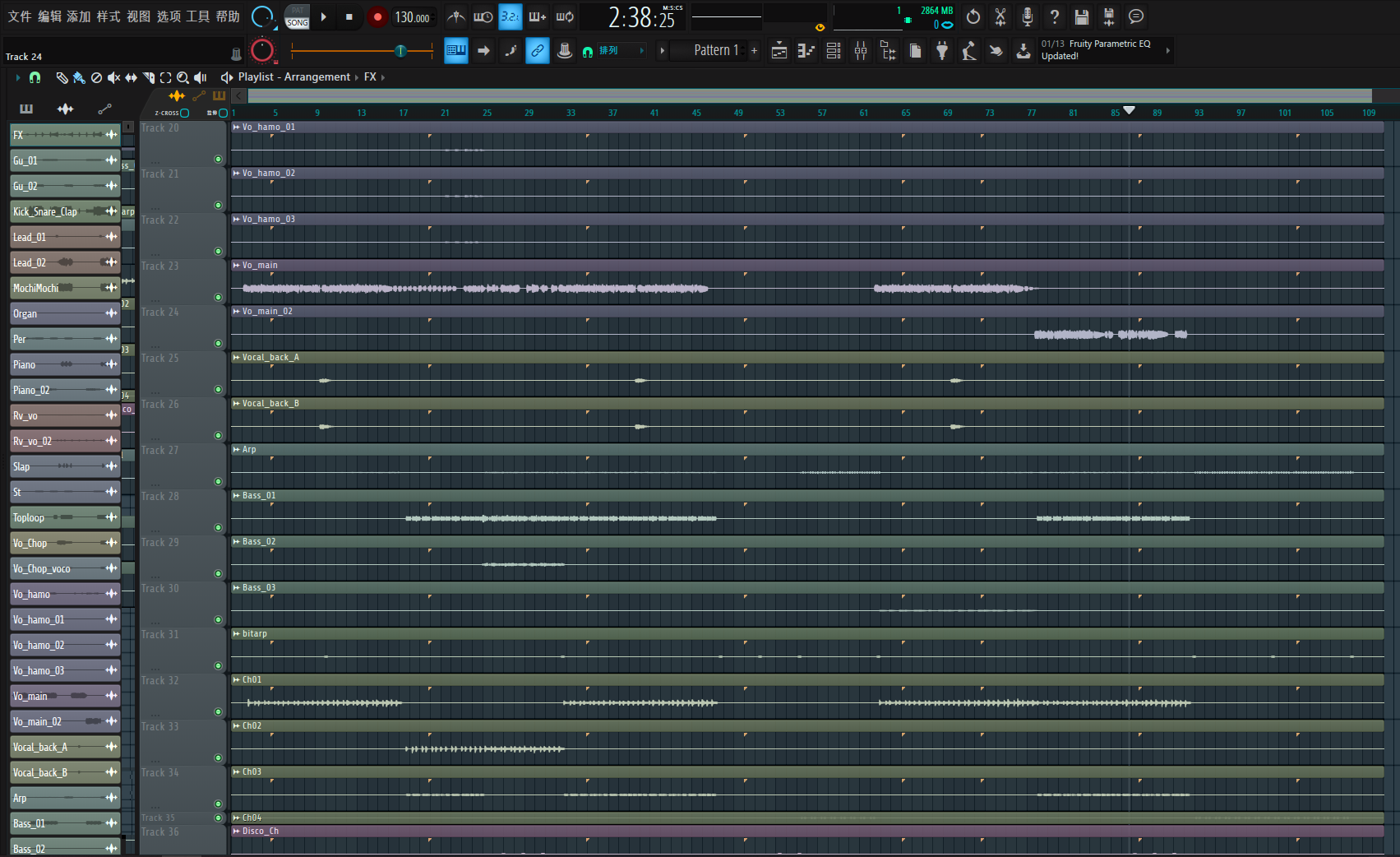Open Vo_main clip menu arrow

[237, 266]
